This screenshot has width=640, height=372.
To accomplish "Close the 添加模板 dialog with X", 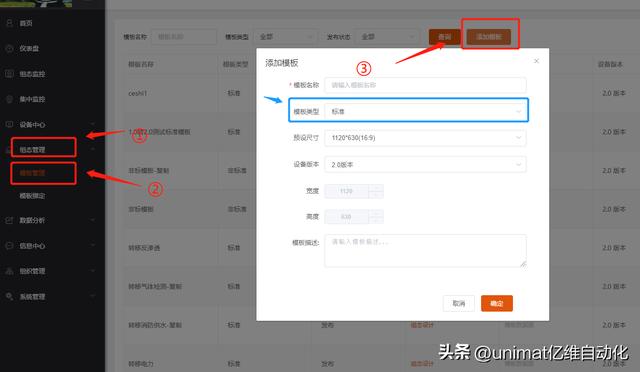I will 536,61.
